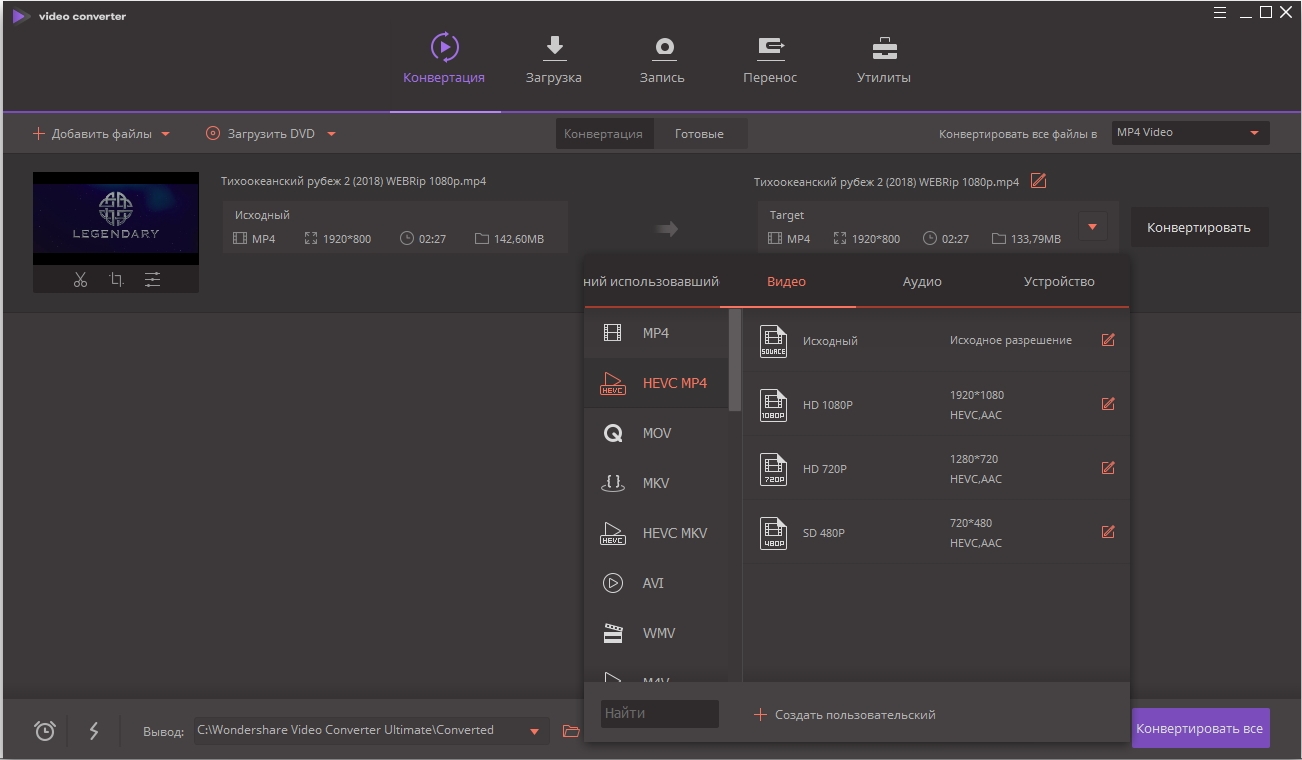
Task: Open output folder icon
Action: (x=571, y=731)
